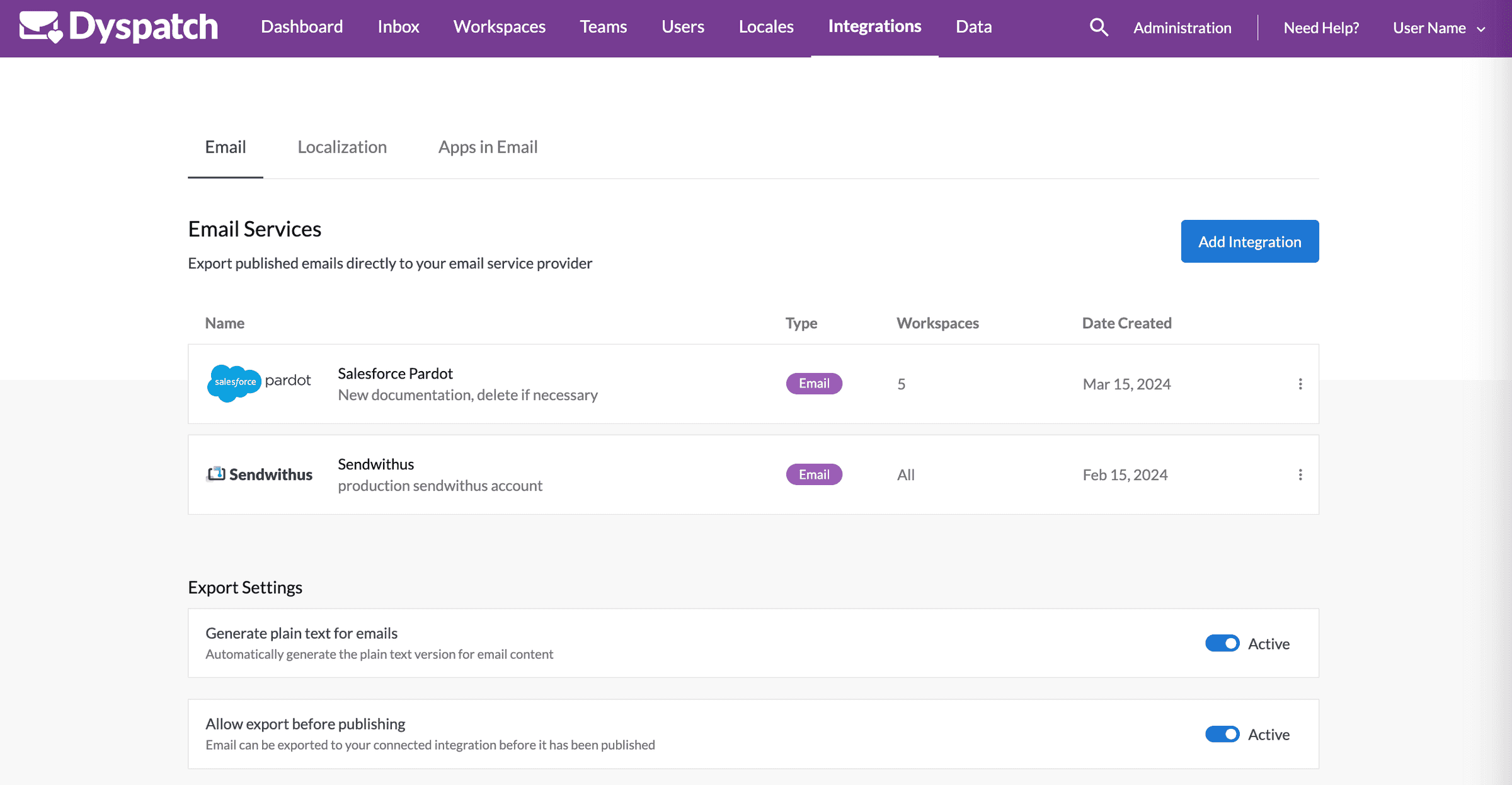
Task: Open the search tool
Action: pos(1098,27)
